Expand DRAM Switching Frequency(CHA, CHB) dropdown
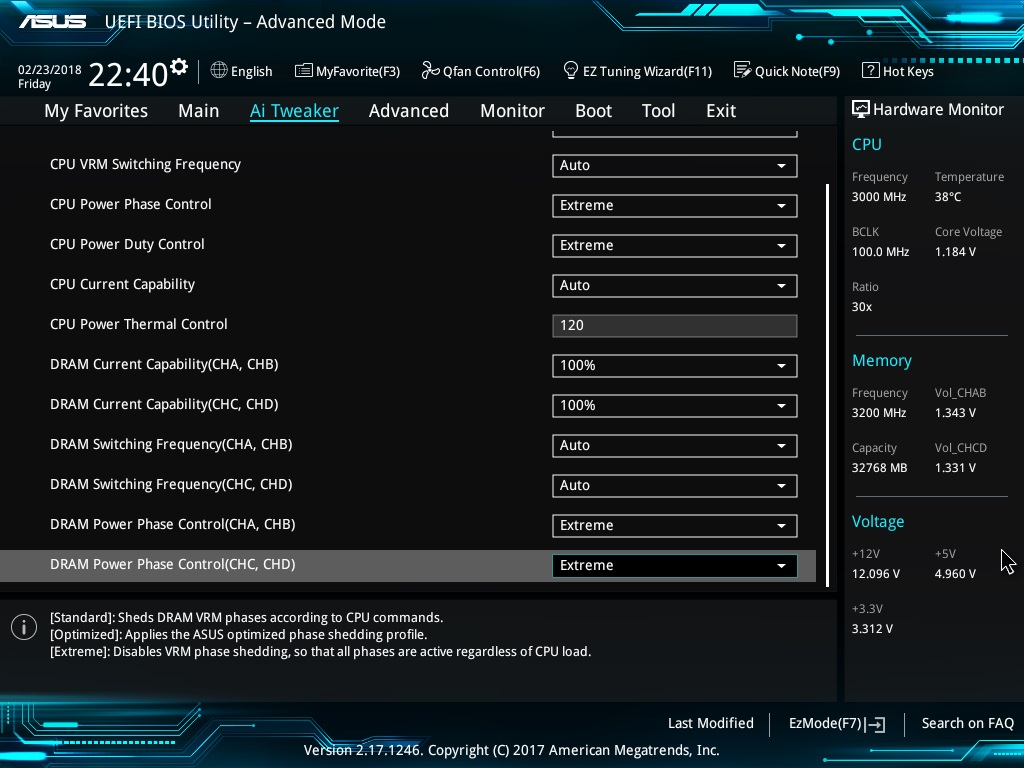The image size is (1024, 768). point(675,445)
